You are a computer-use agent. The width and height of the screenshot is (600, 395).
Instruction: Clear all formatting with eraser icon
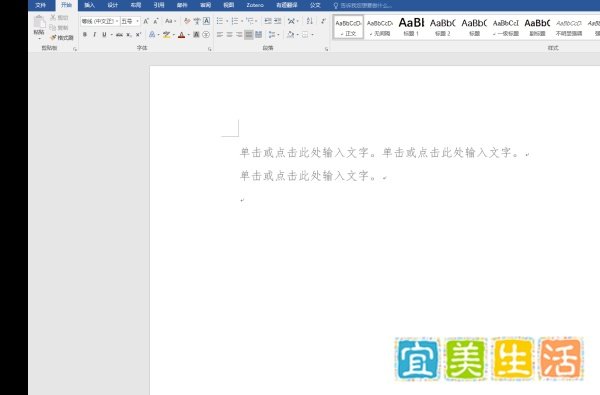coord(187,21)
